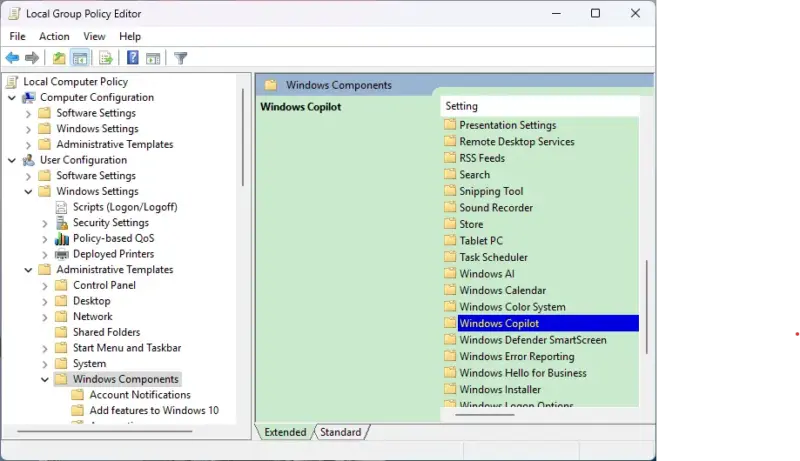
Task: Click Windows Copilot folder icon in list
Action: (x=449, y=323)
